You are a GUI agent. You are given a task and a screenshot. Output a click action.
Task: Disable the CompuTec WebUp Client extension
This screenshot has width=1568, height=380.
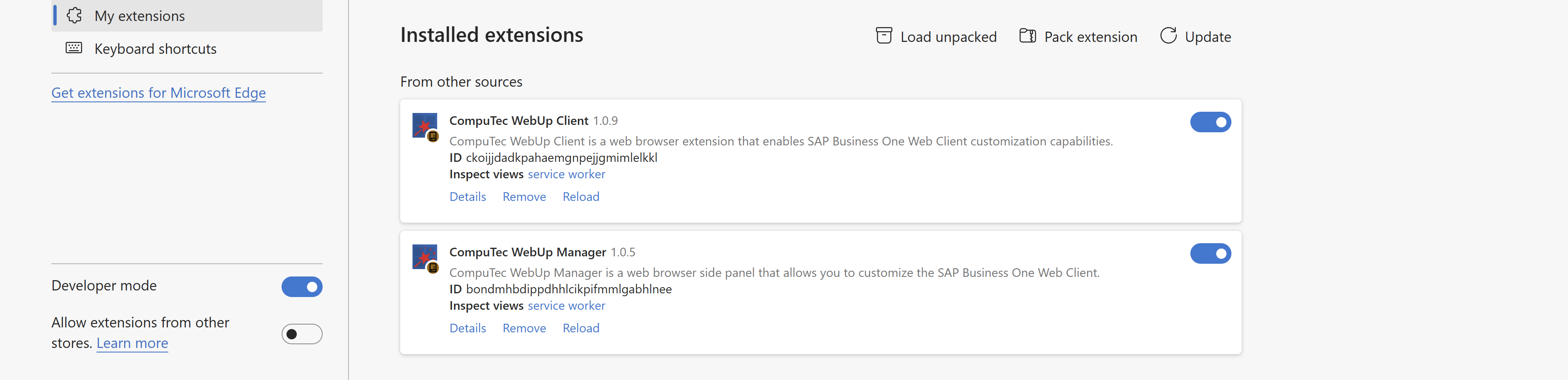click(x=1210, y=122)
